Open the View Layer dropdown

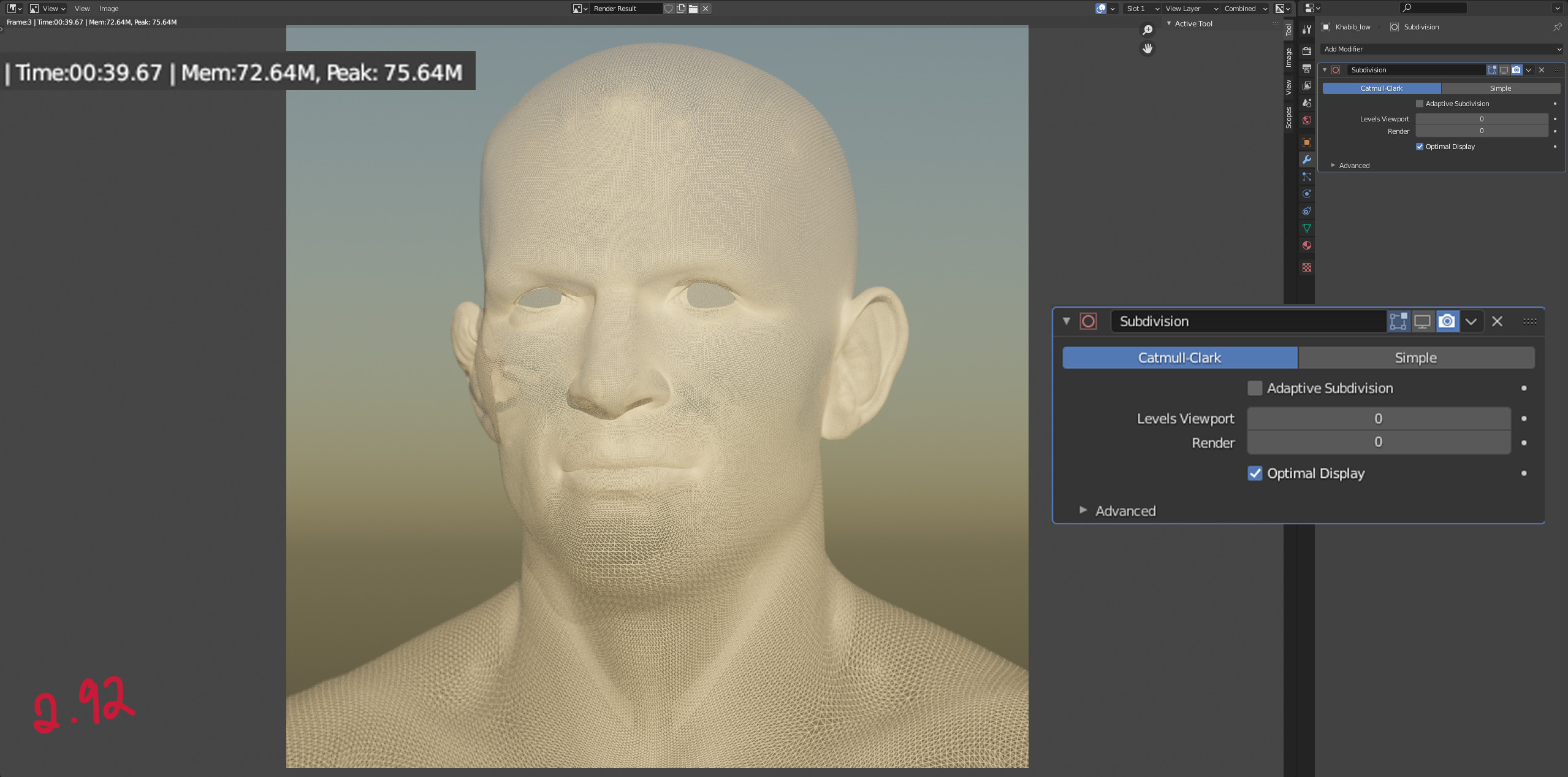[x=1191, y=9]
